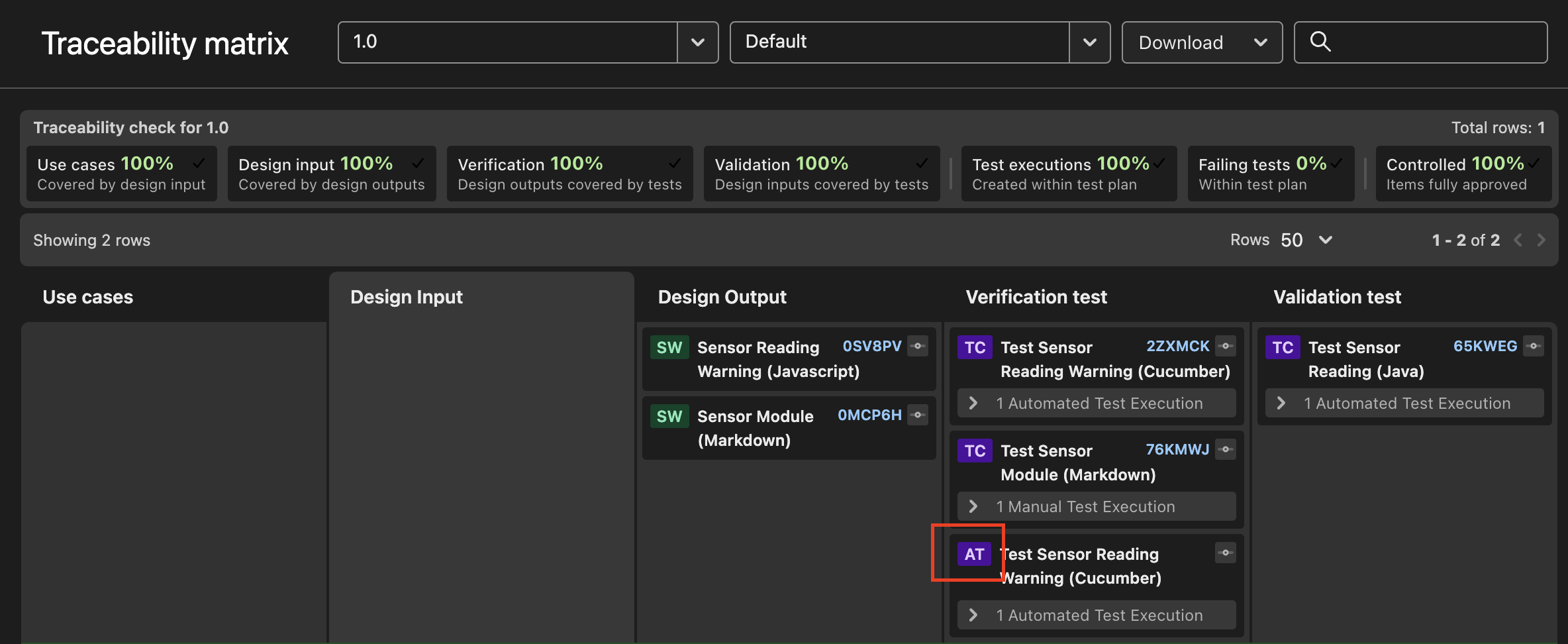Select the Validation test column header

click(1338, 297)
